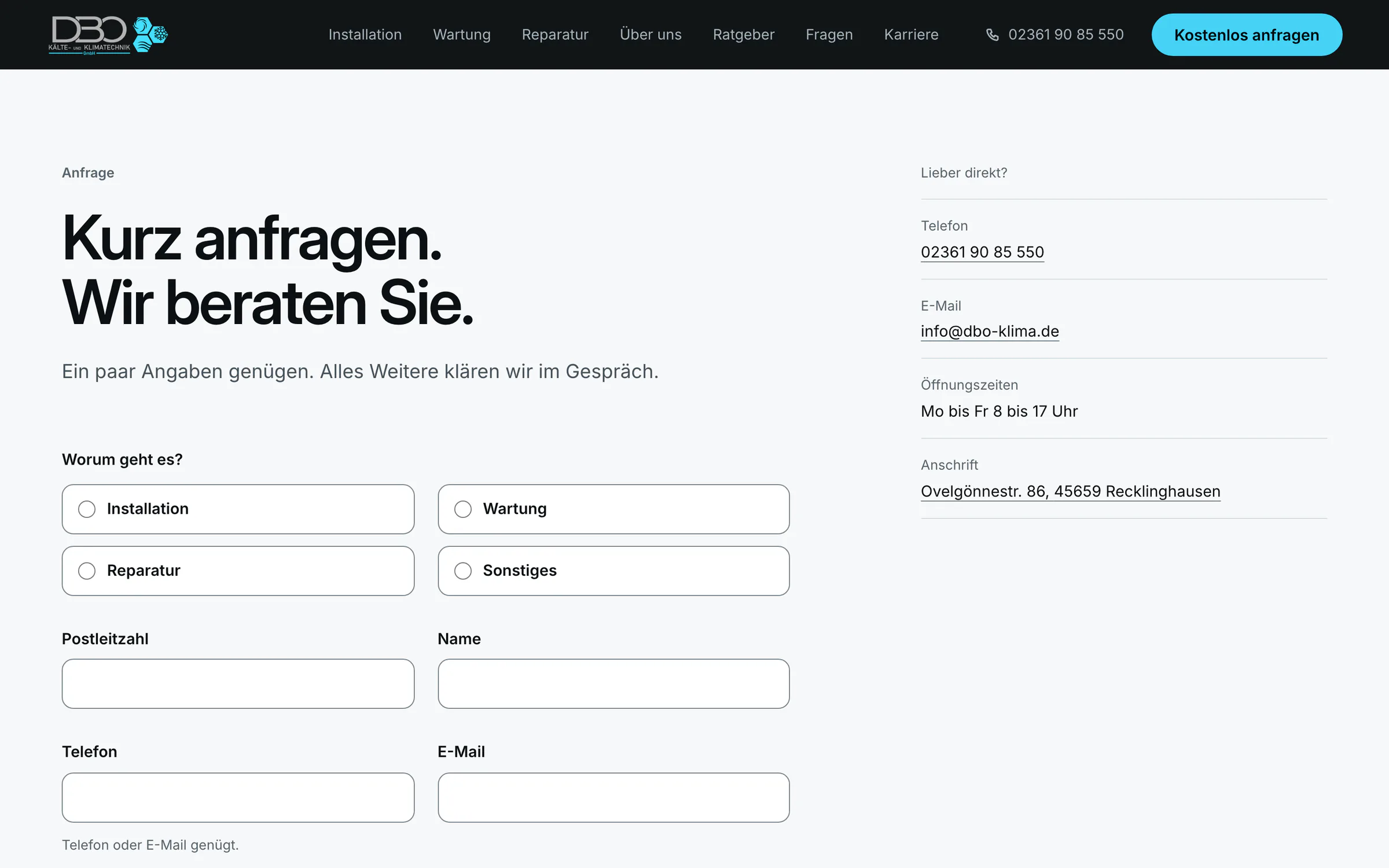Click the Kostenlos anfragen button
This screenshot has width=1389, height=868.
[x=1247, y=35]
